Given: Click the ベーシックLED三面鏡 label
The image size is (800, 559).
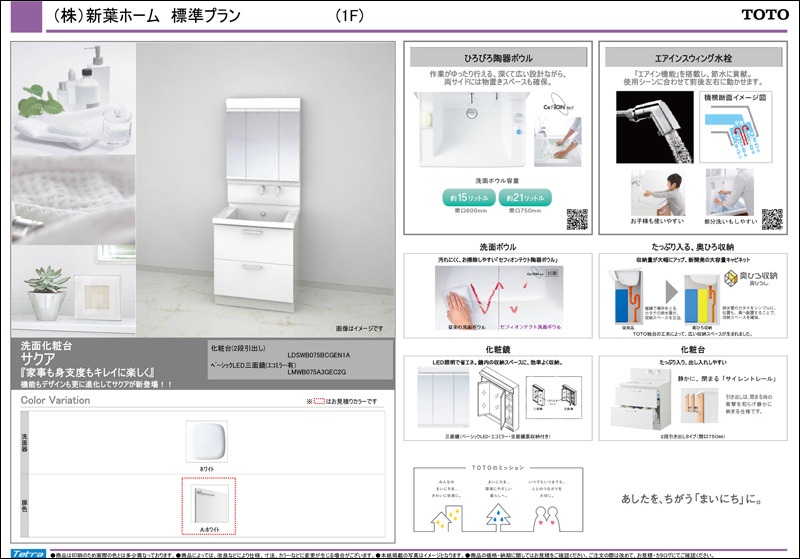Looking at the screenshot, I should click(x=253, y=365).
